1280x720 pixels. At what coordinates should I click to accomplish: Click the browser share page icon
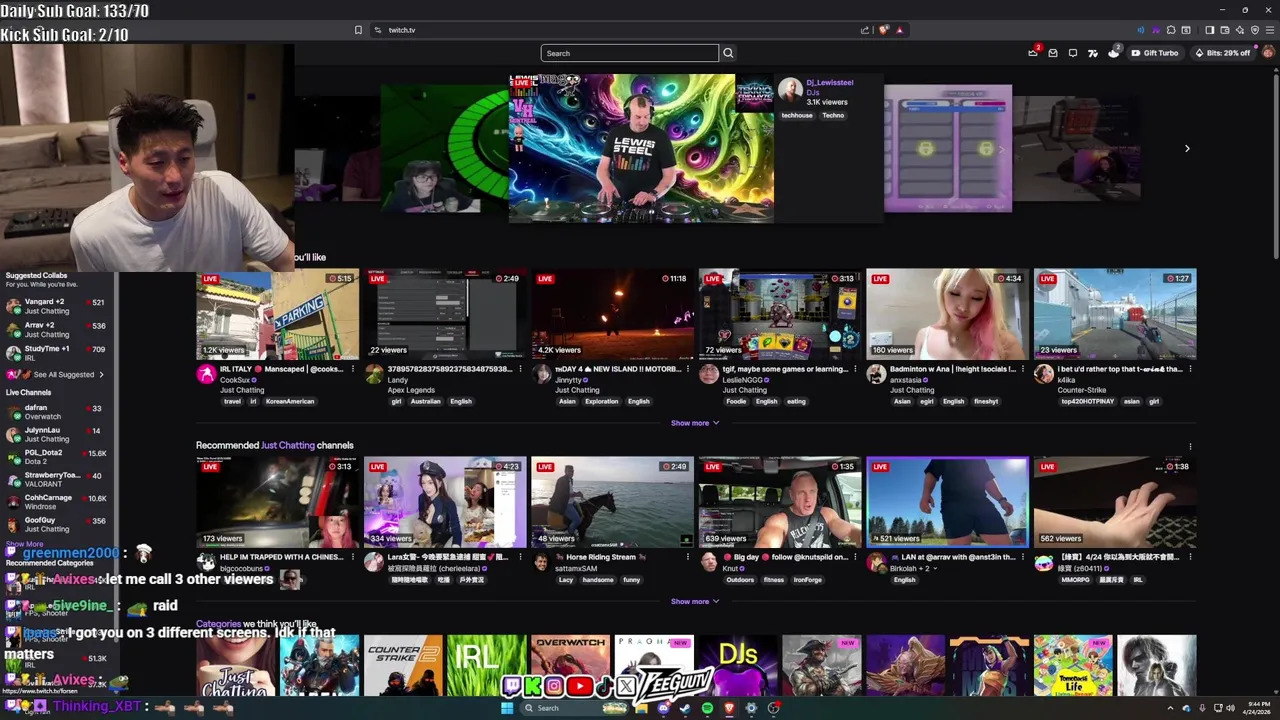pos(865,30)
